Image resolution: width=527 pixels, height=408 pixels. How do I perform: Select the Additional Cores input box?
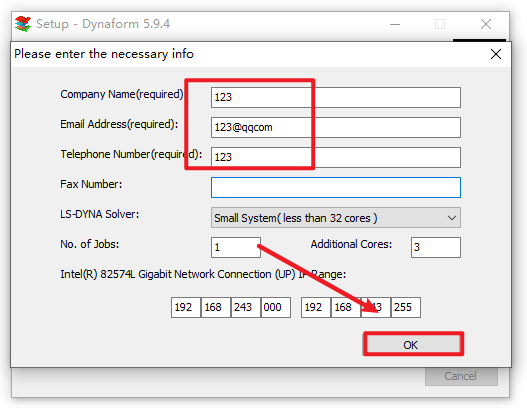click(x=436, y=247)
